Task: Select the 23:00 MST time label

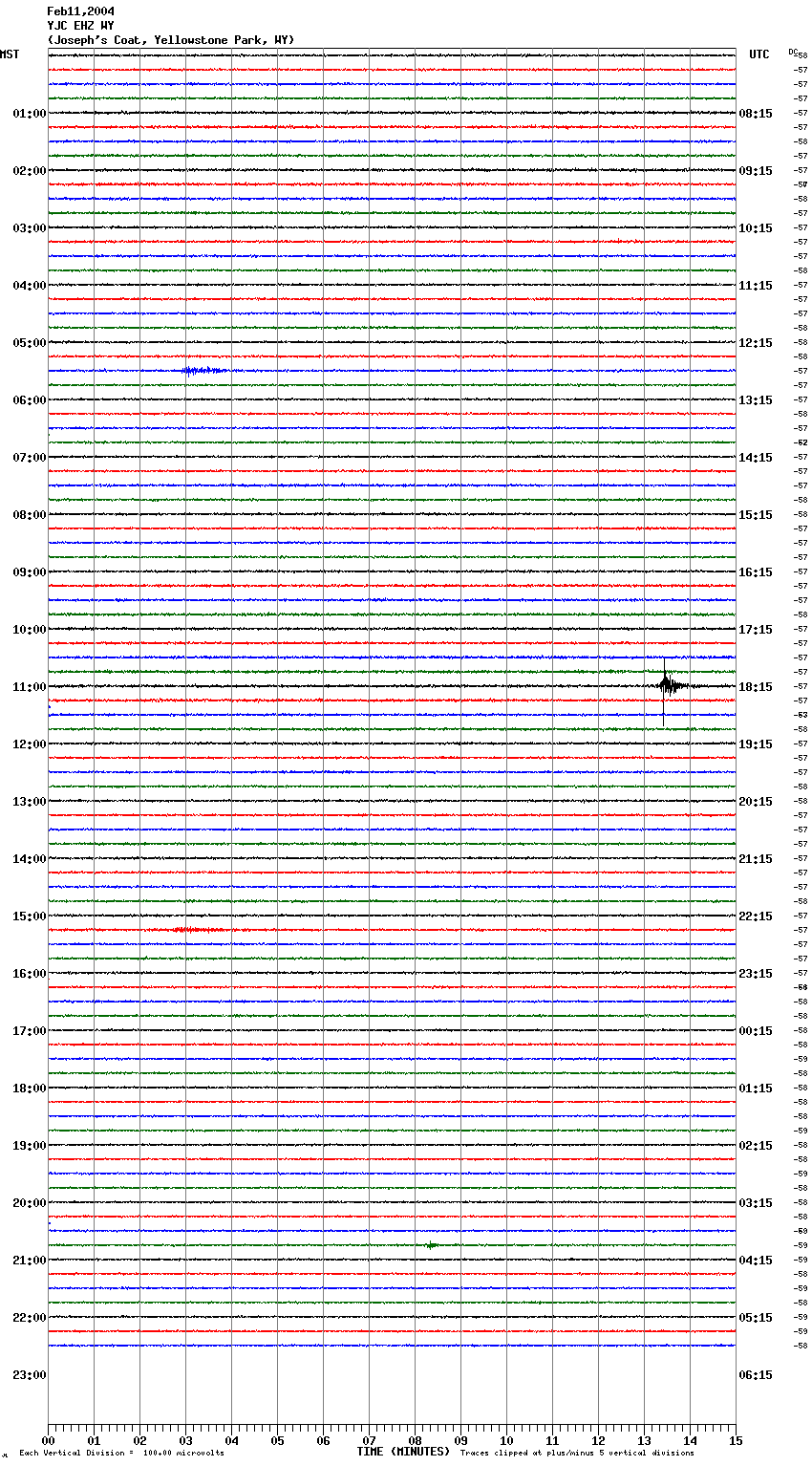Action: pyautogui.click(x=30, y=1375)
